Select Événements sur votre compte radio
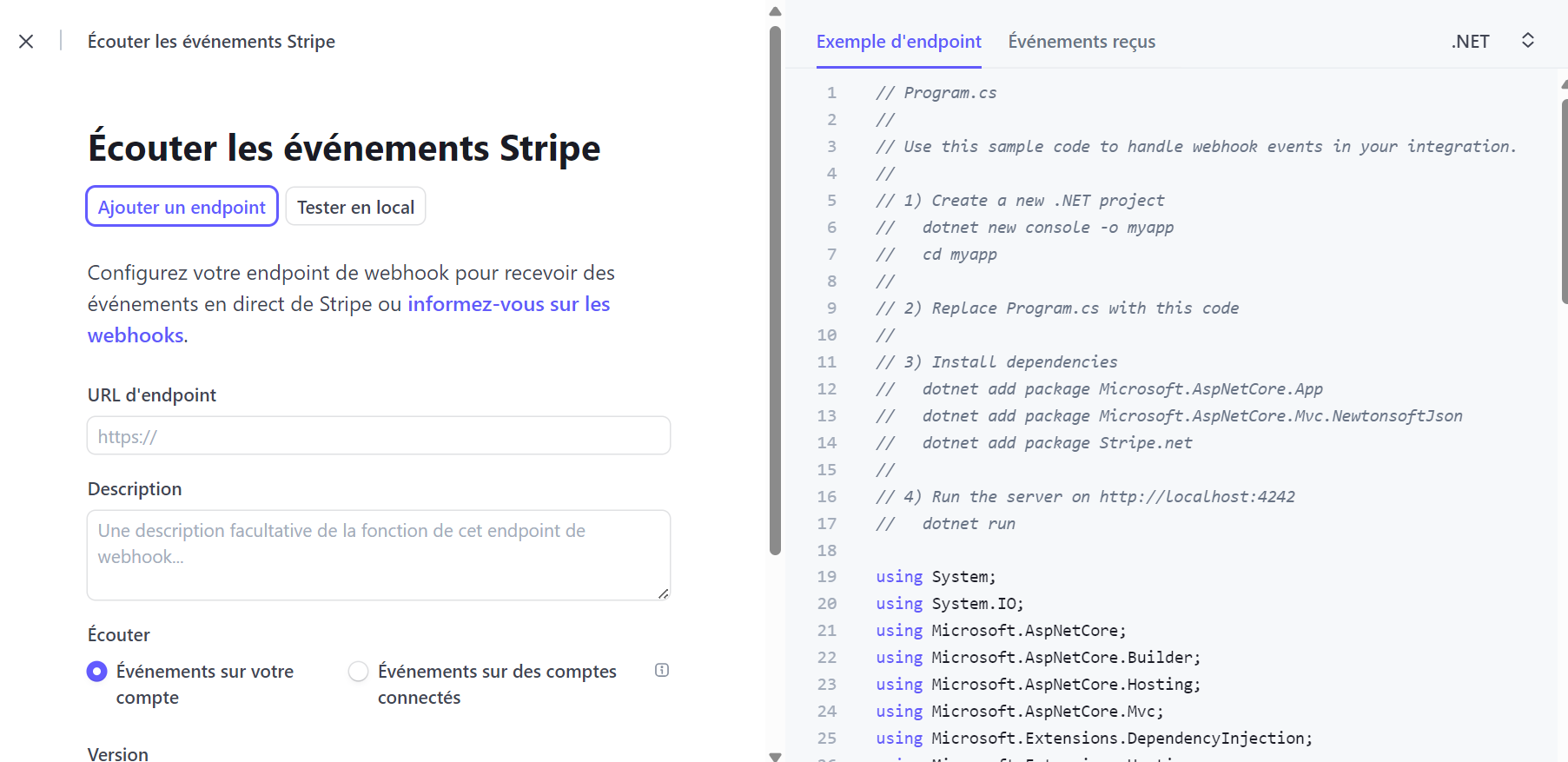The image size is (1568, 762). click(97, 672)
